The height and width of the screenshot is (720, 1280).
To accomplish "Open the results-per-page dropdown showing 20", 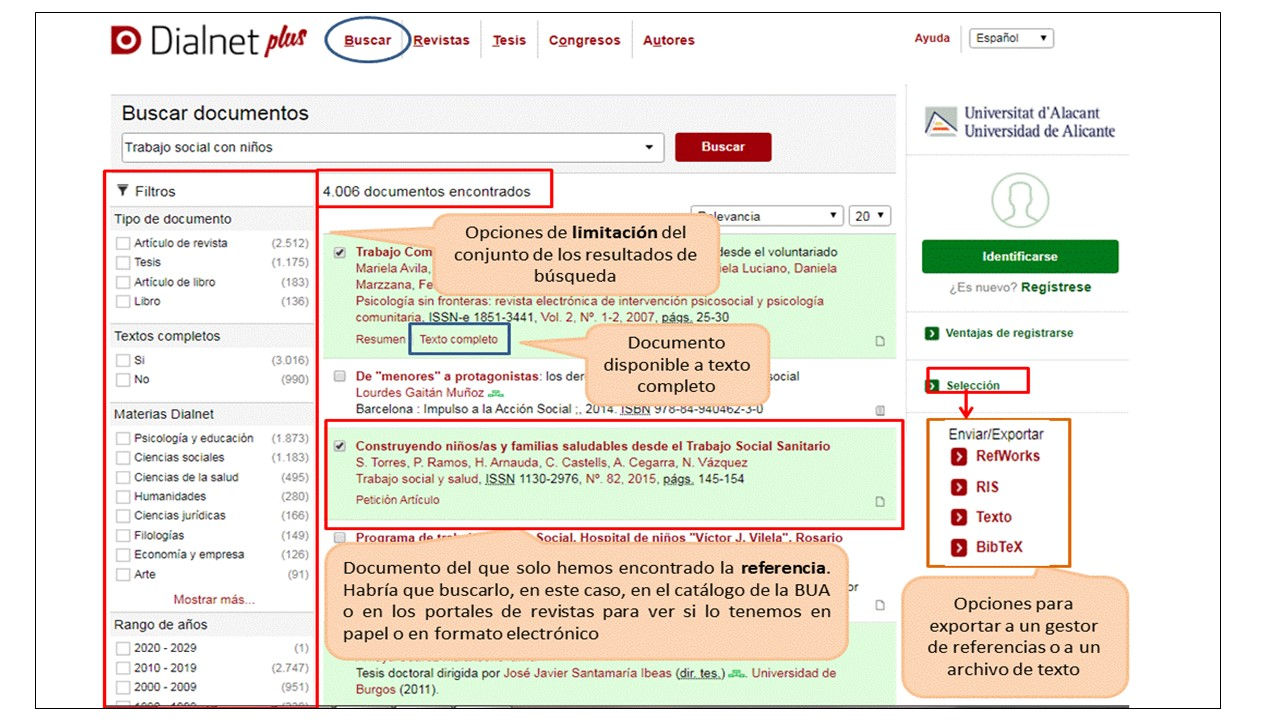I will point(869,216).
